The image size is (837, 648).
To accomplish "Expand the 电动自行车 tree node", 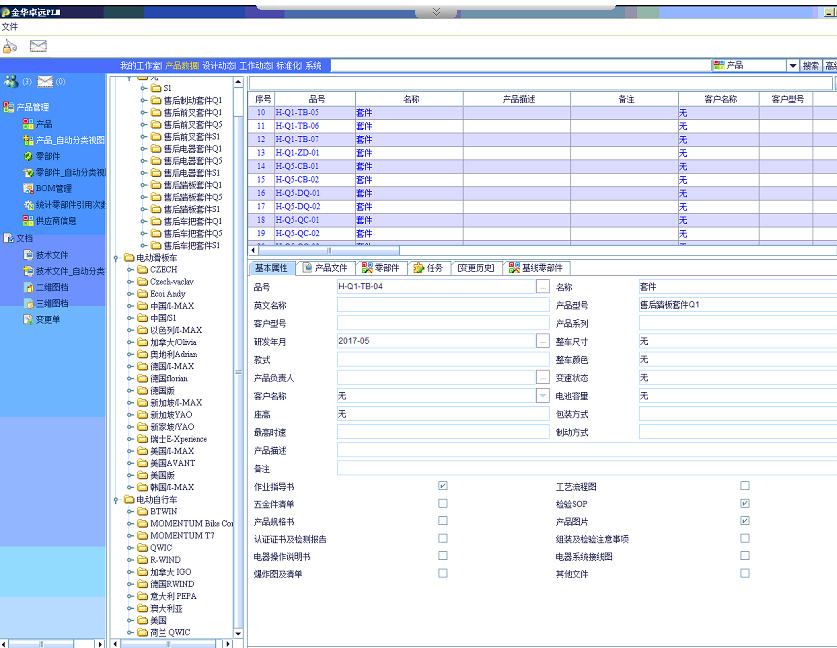I will [118, 499].
